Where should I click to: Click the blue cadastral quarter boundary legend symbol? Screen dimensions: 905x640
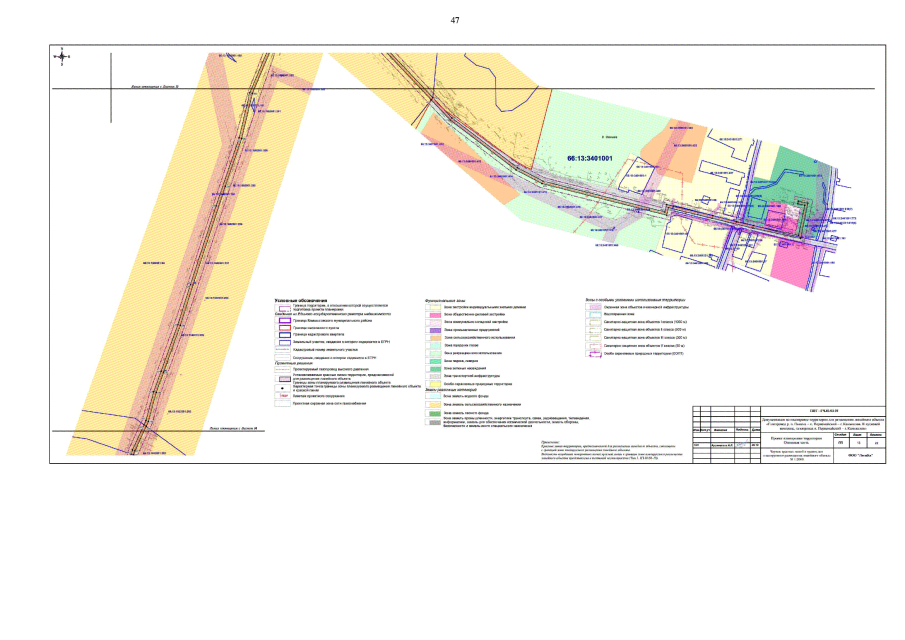tap(284, 334)
